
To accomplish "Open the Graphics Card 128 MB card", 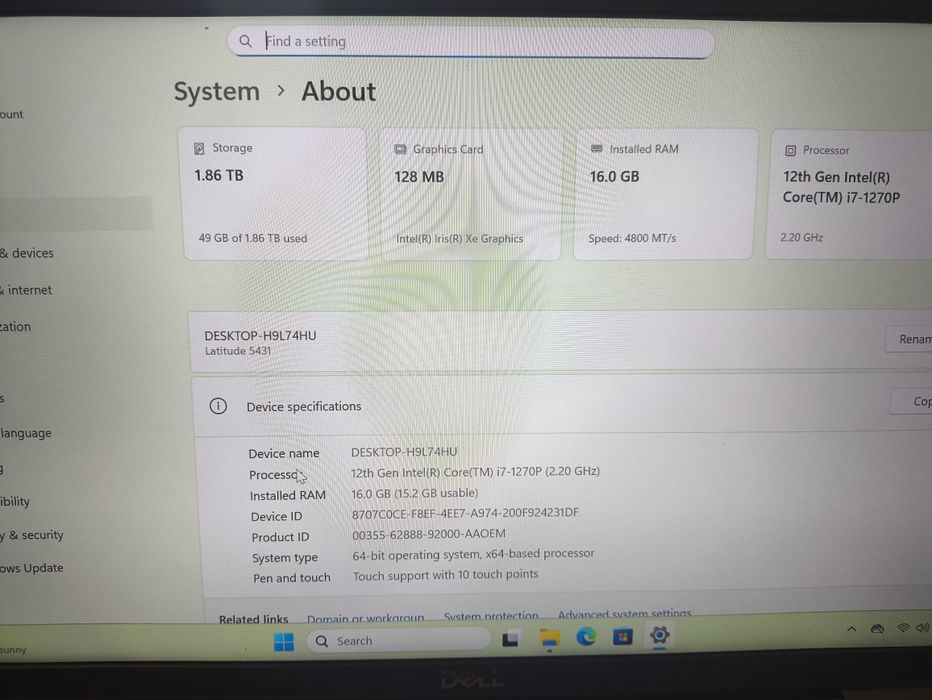I will click(x=470, y=194).
